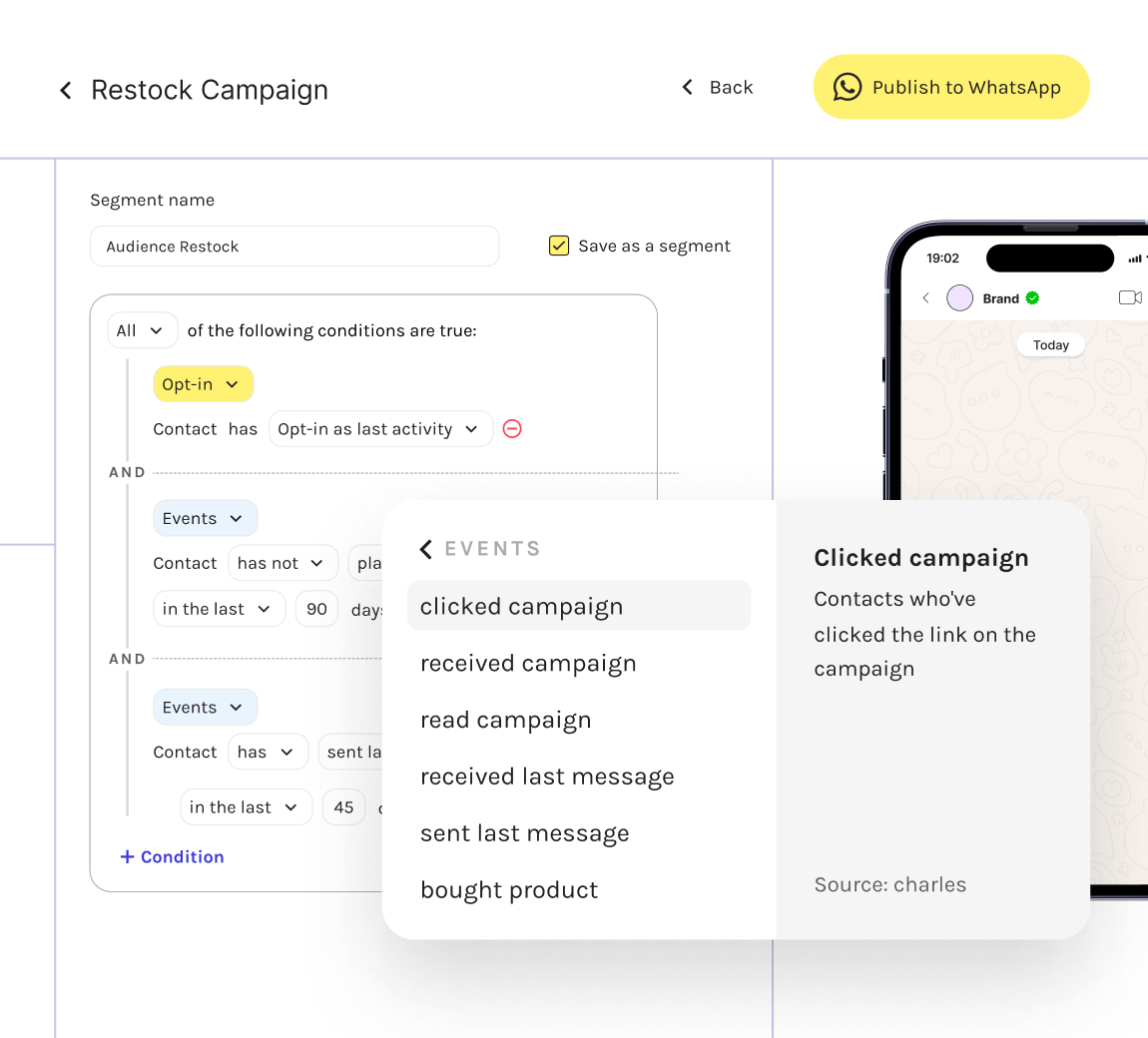This screenshot has width=1148, height=1038.
Task: Click the Brand name in phone preview
Action: point(1001,298)
